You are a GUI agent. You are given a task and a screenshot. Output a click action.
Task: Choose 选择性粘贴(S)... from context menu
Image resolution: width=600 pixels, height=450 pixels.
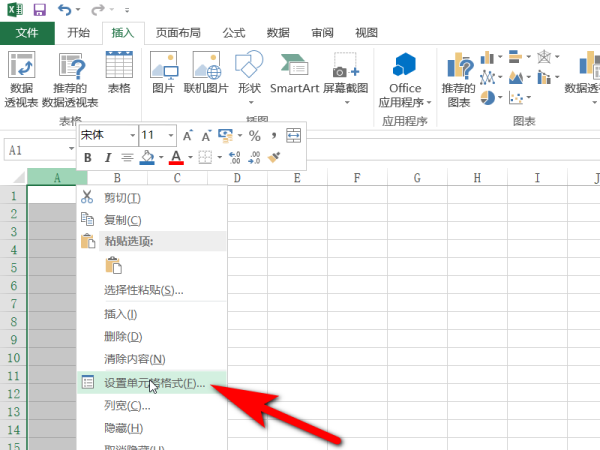[152, 290]
